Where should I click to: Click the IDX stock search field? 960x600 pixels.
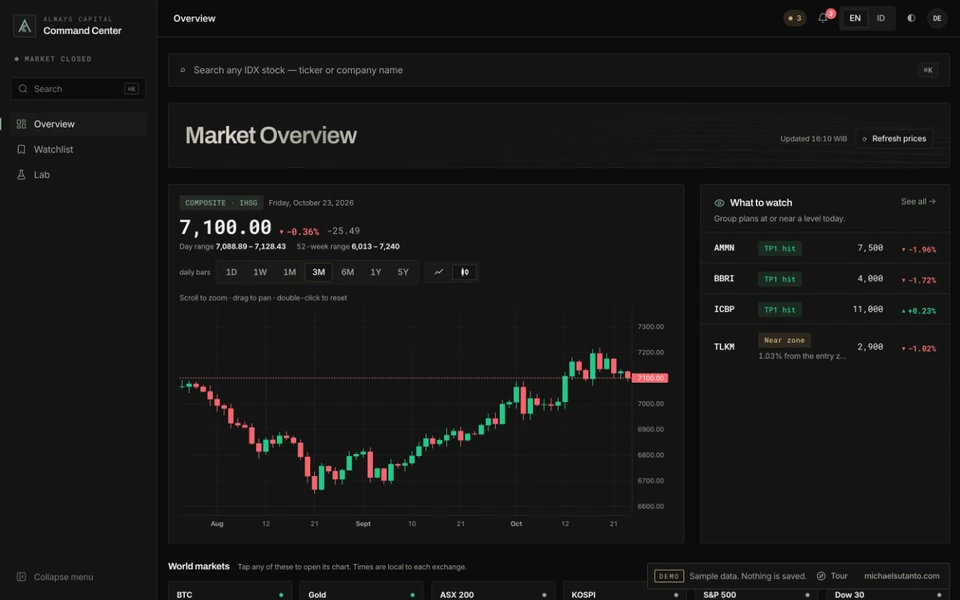tap(558, 70)
